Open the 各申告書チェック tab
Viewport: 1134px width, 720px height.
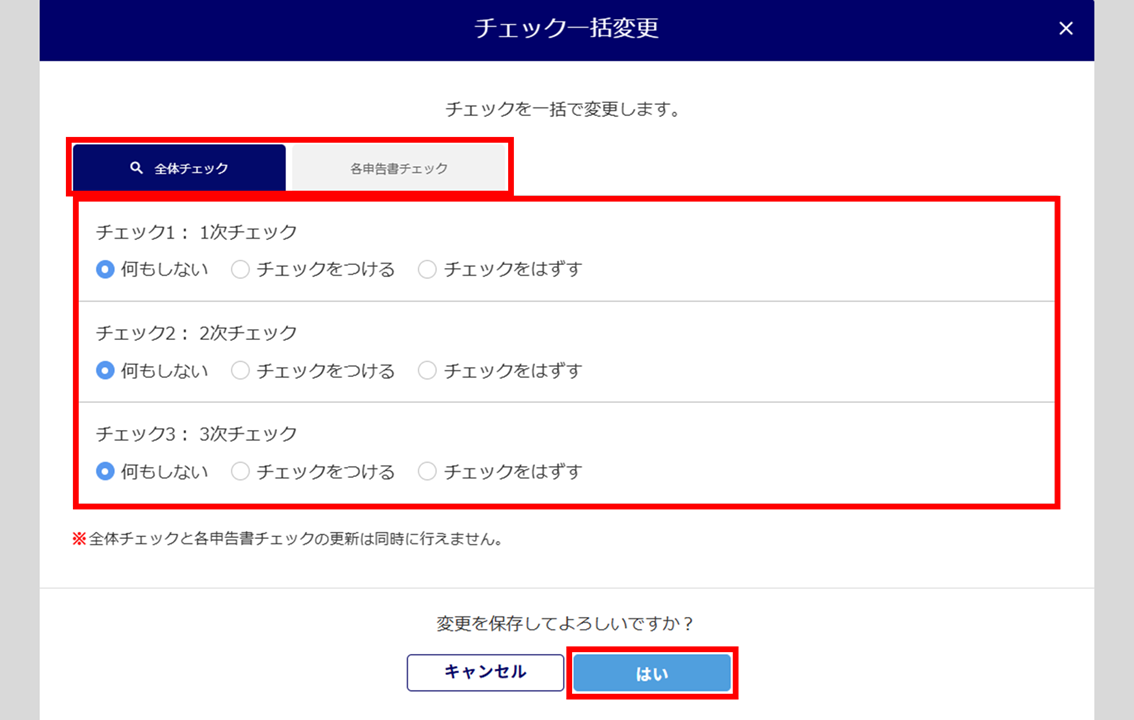tap(399, 168)
